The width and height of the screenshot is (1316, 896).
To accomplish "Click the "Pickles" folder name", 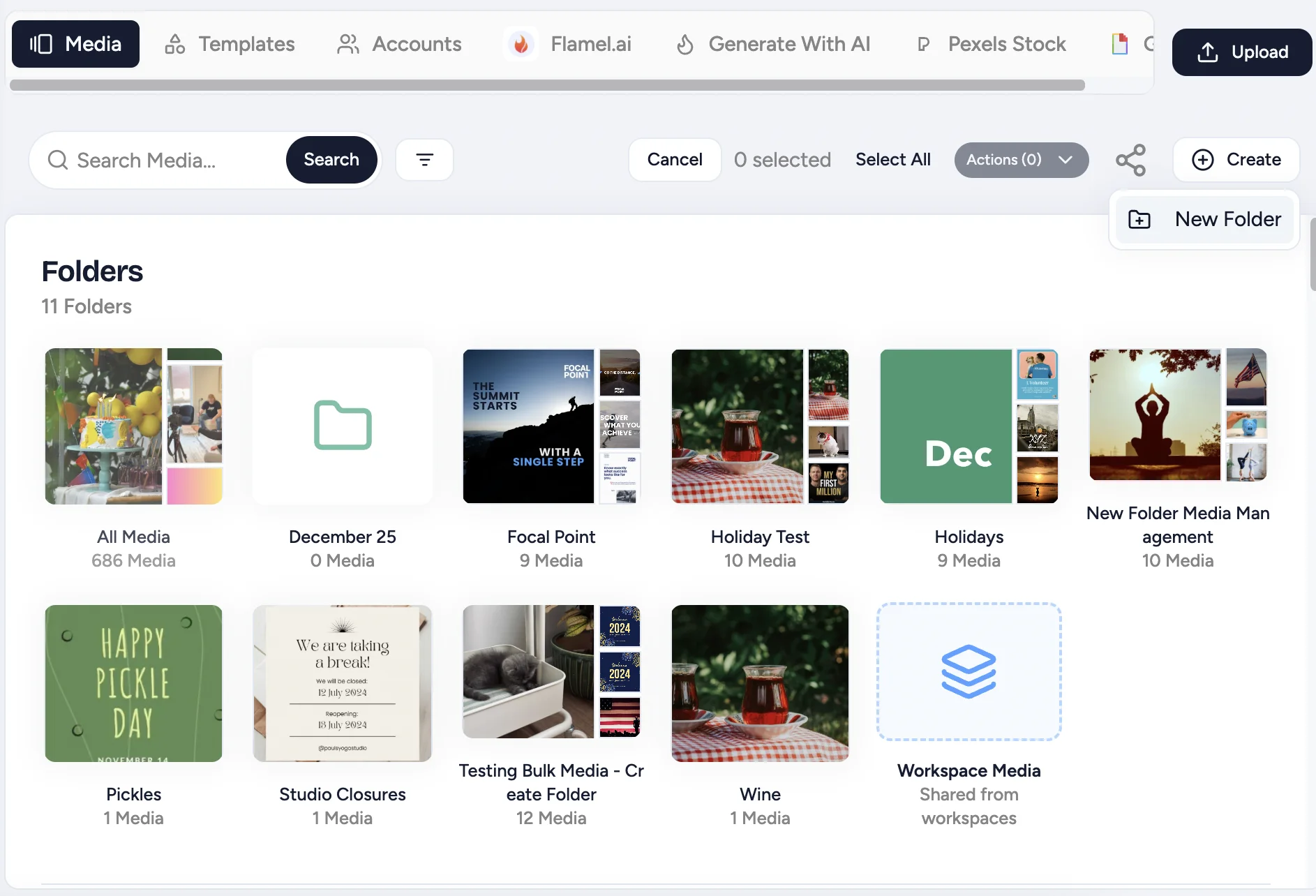I will (133, 795).
